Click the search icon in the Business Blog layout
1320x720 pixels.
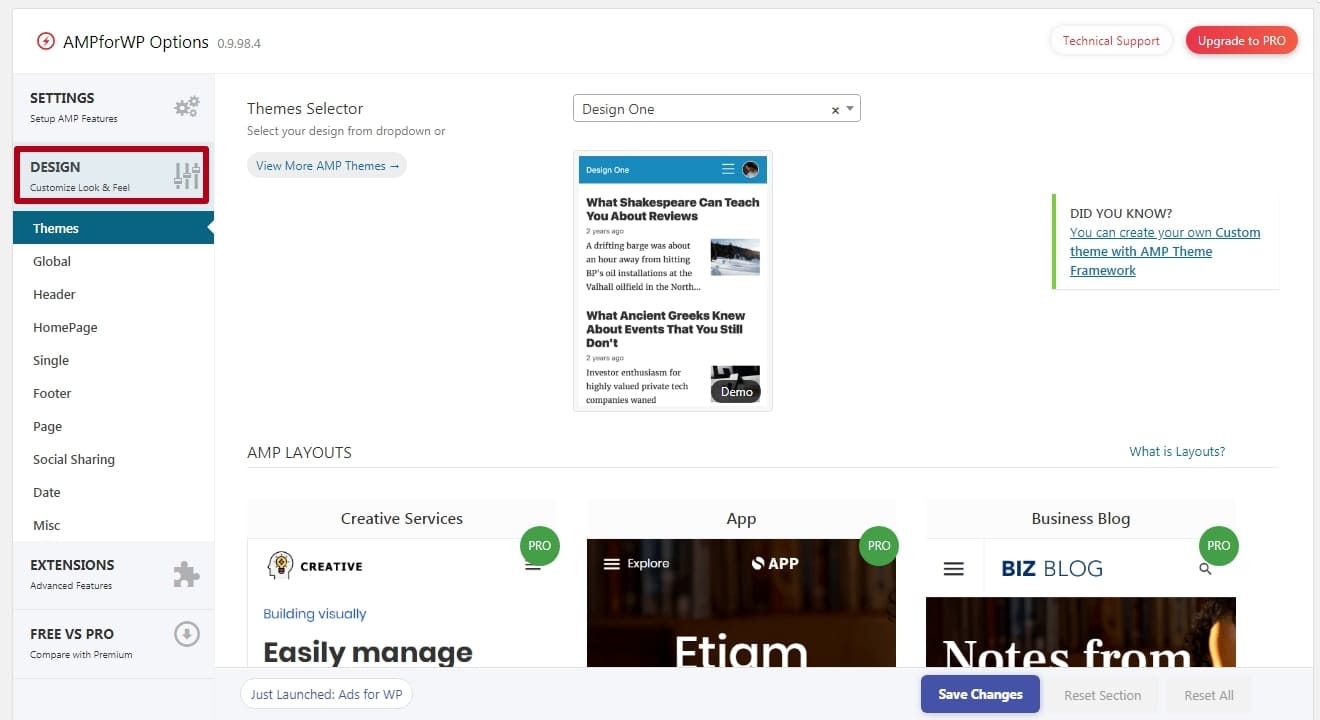click(1205, 569)
